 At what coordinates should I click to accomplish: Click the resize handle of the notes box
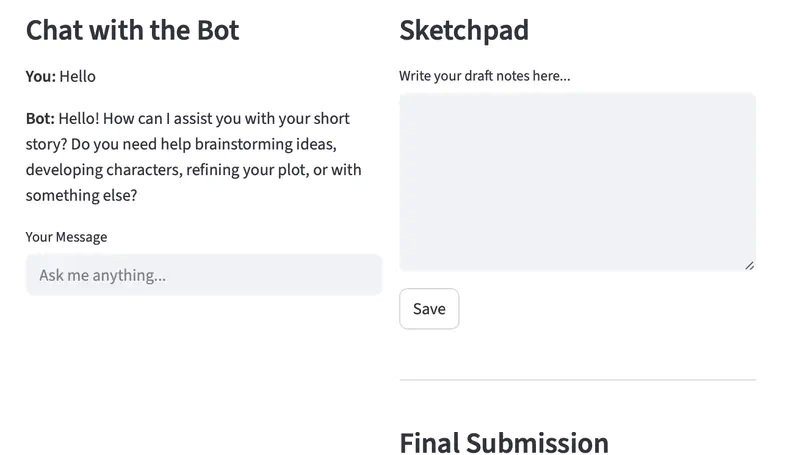click(x=749, y=265)
